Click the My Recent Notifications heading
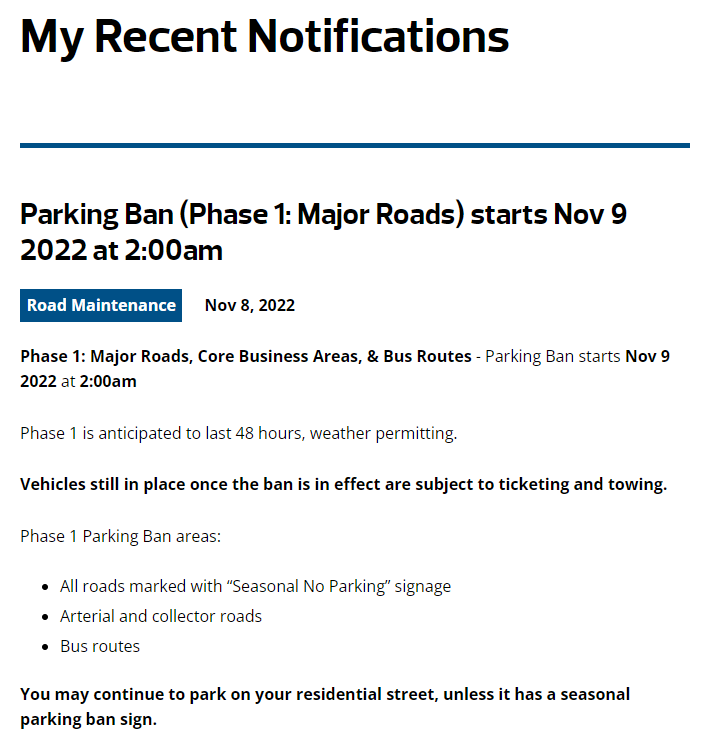The height and width of the screenshot is (731, 712). click(265, 37)
